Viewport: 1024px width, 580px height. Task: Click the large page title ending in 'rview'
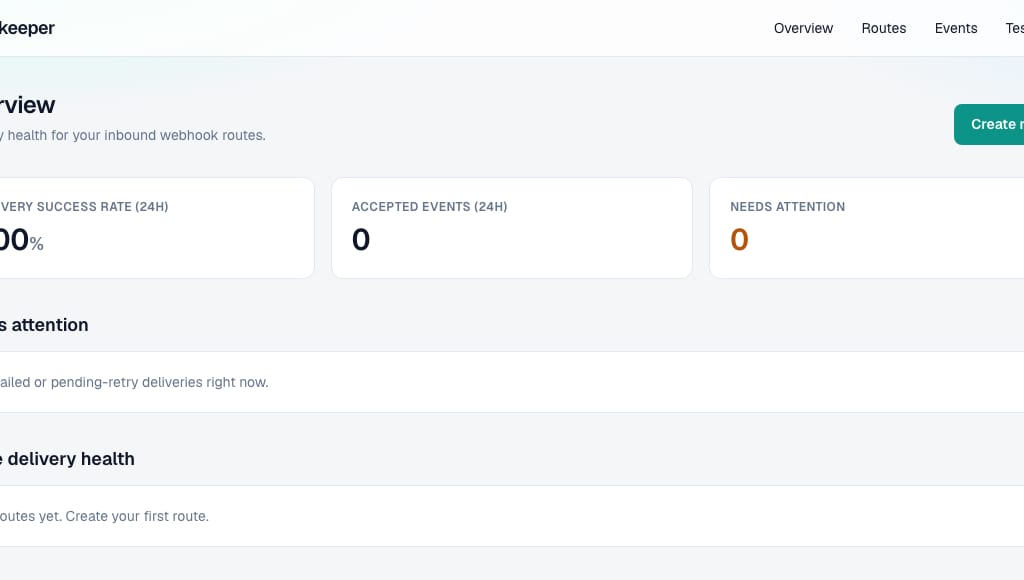pyautogui.click(x=27, y=105)
